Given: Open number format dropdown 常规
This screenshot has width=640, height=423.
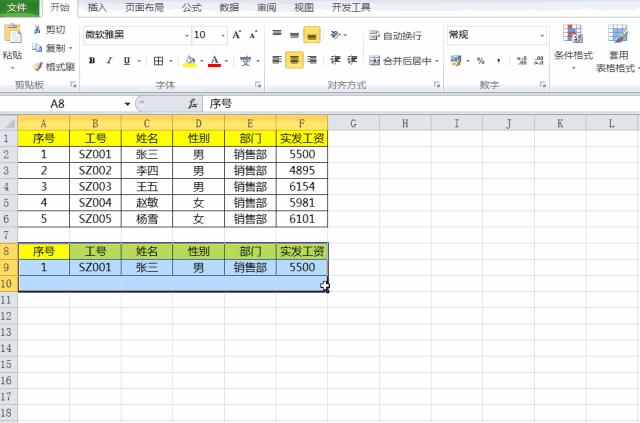Looking at the screenshot, I should [542, 36].
